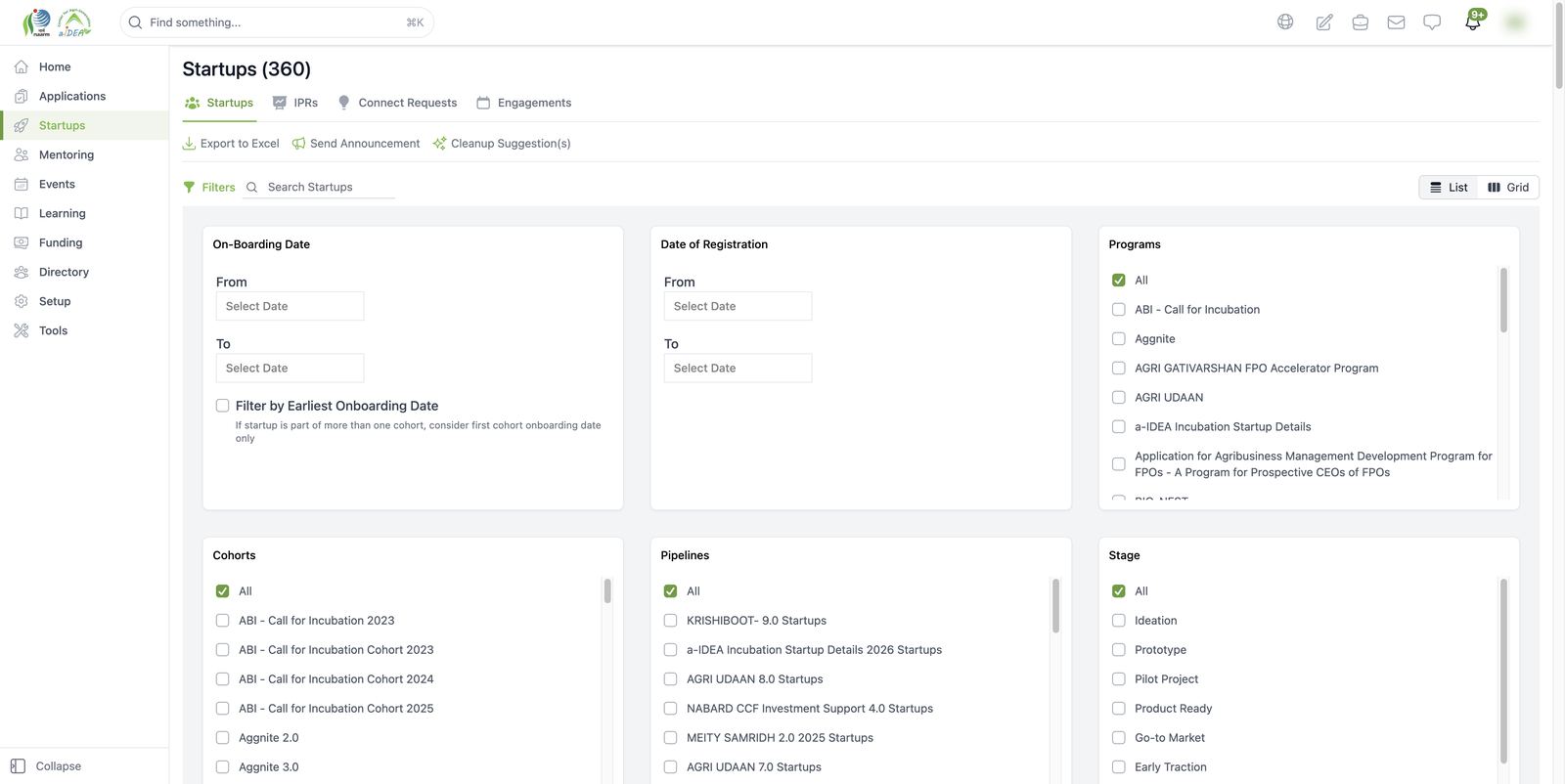Switch to Grid view
1565x784 pixels.
tap(1508, 187)
